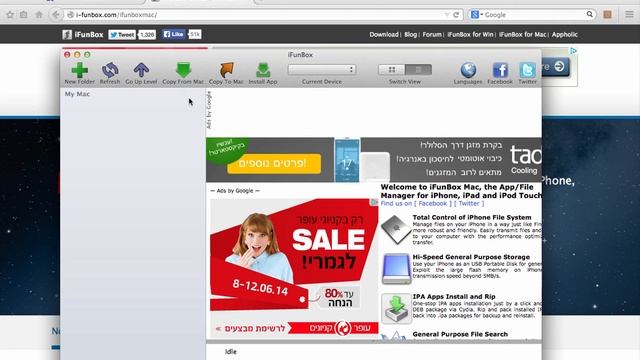This screenshot has width=640, height=360.
Task: Click the Go Up Level arrow
Action: [141, 70]
